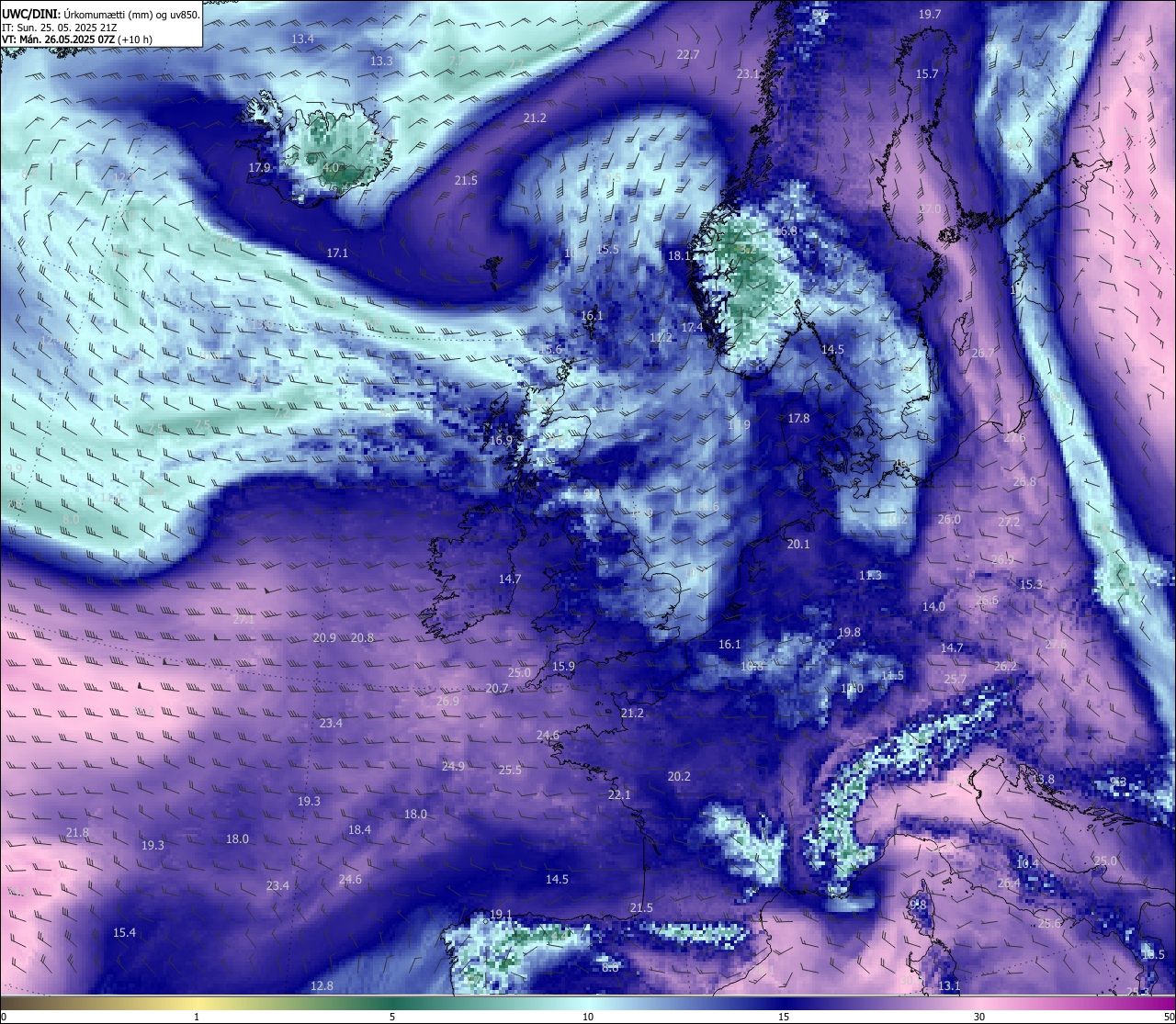Click the 27.2 value in the east

coord(1009,523)
